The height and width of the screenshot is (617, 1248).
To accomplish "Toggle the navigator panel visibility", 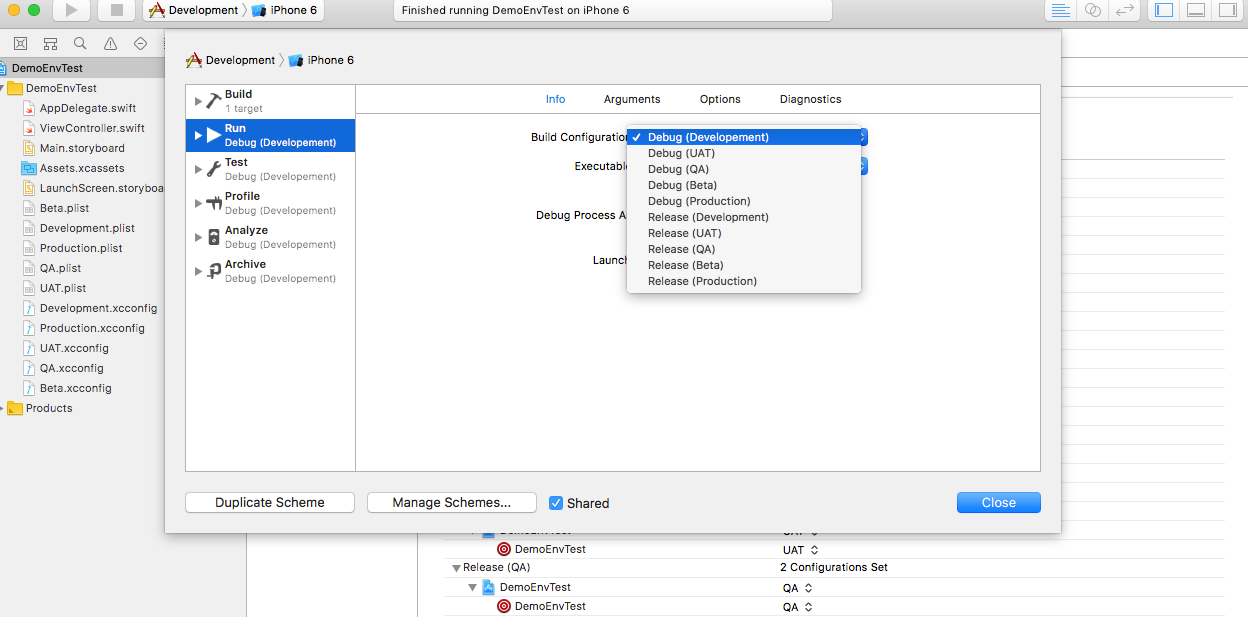I will tap(1163, 10).
